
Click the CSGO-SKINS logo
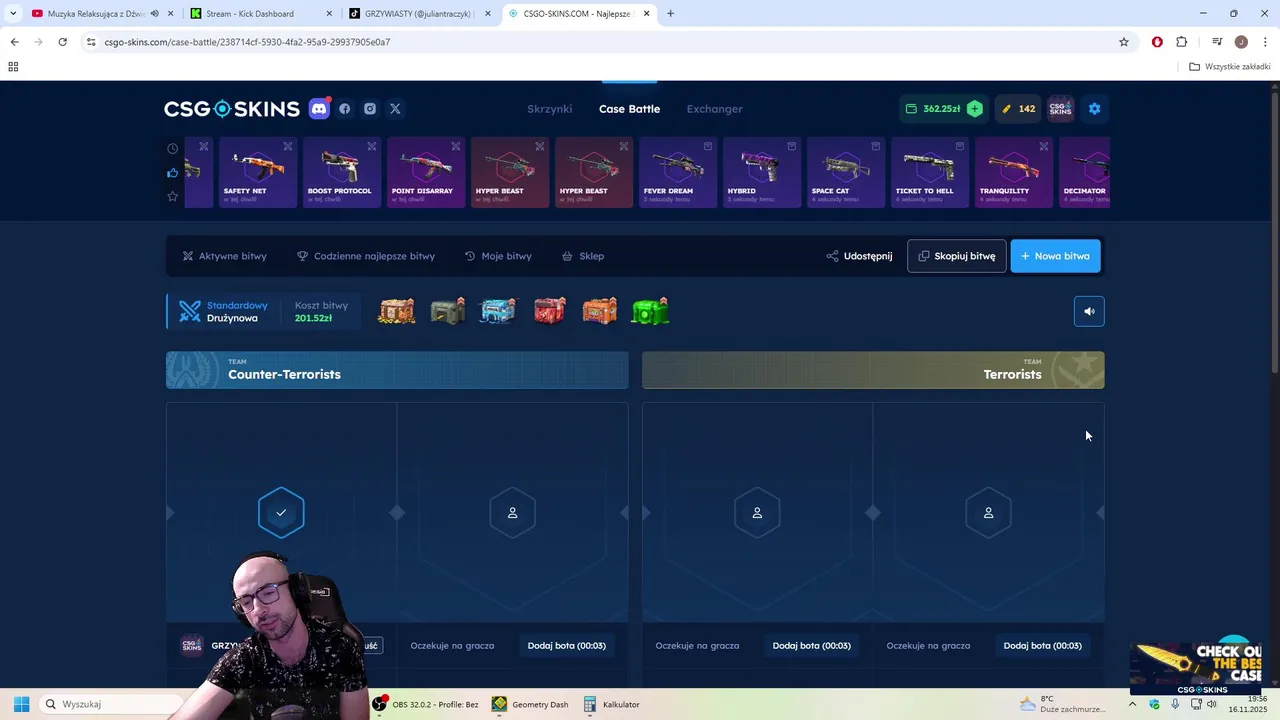coord(232,109)
